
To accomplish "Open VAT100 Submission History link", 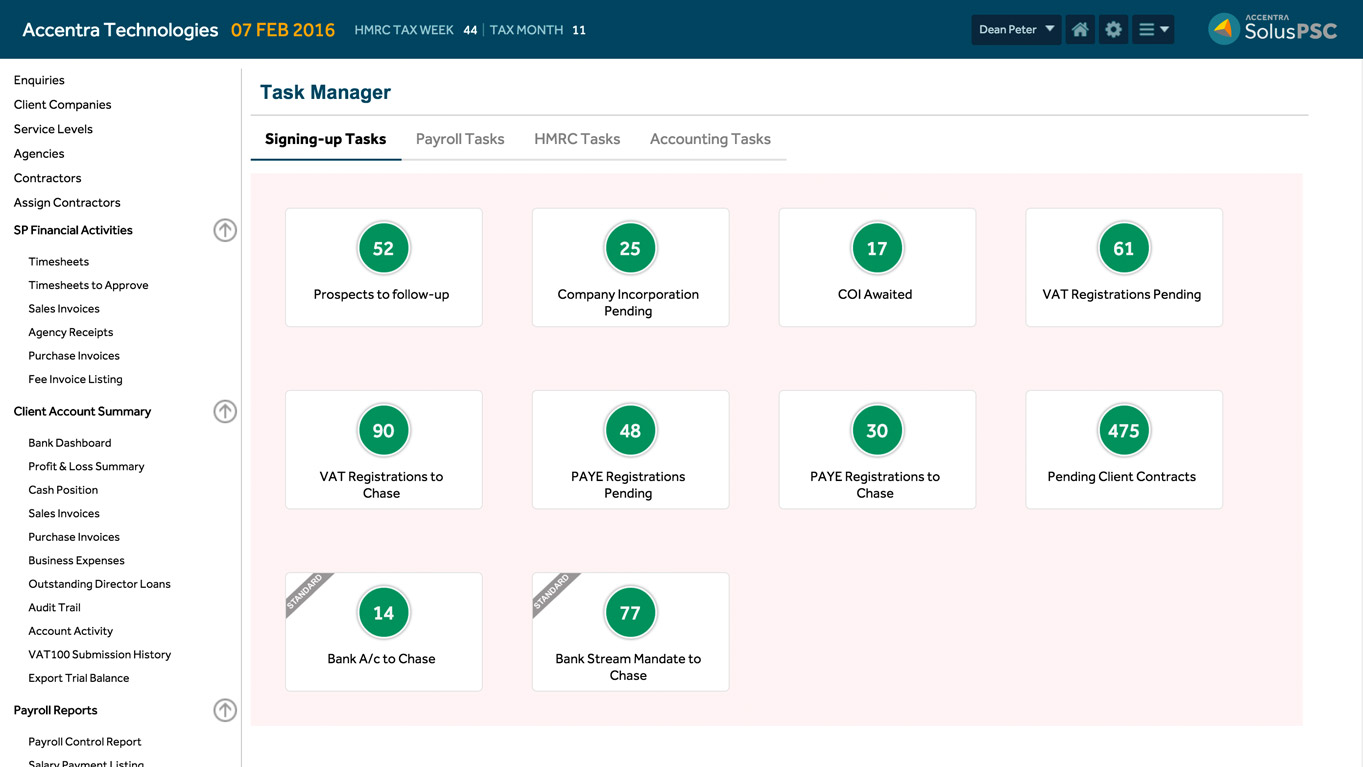I will pos(100,655).
